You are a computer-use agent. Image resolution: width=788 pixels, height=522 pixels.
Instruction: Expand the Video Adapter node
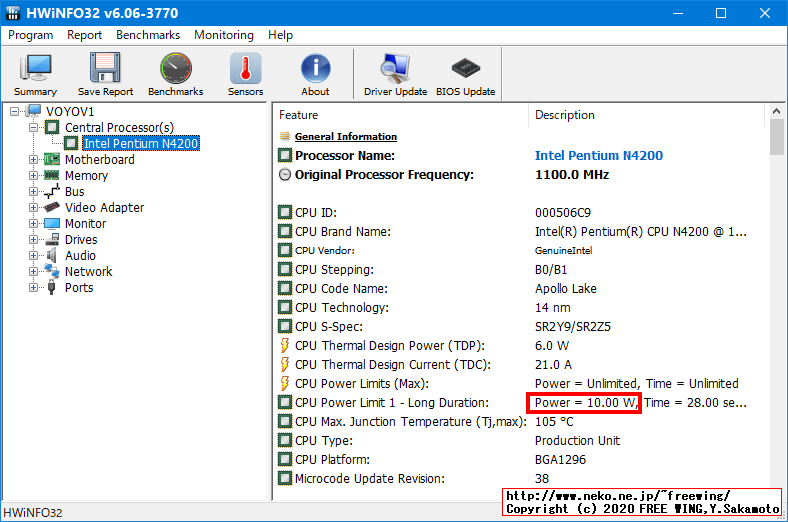33,207
